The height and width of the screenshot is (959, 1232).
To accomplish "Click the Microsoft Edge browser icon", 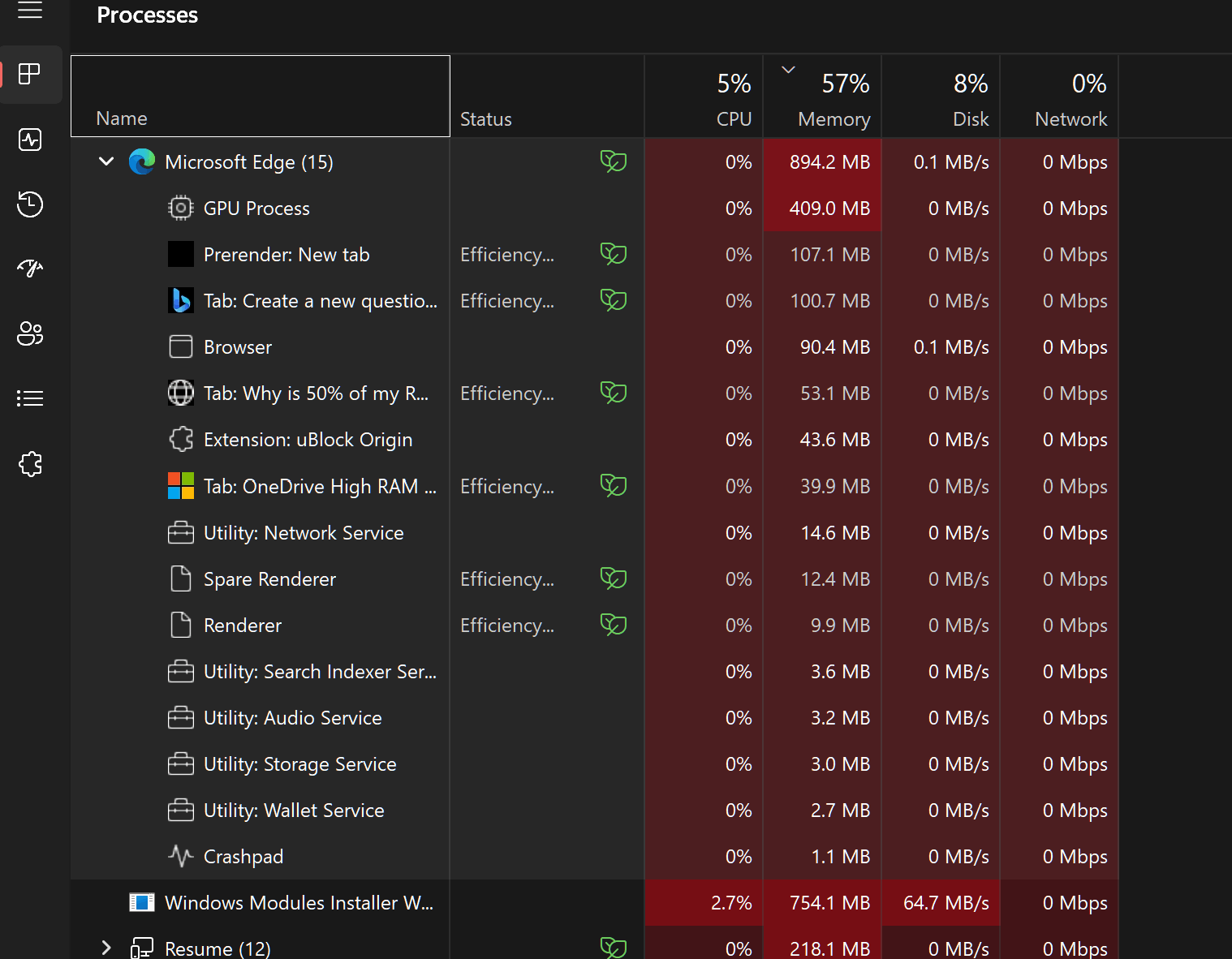I will tap(141, 161).
